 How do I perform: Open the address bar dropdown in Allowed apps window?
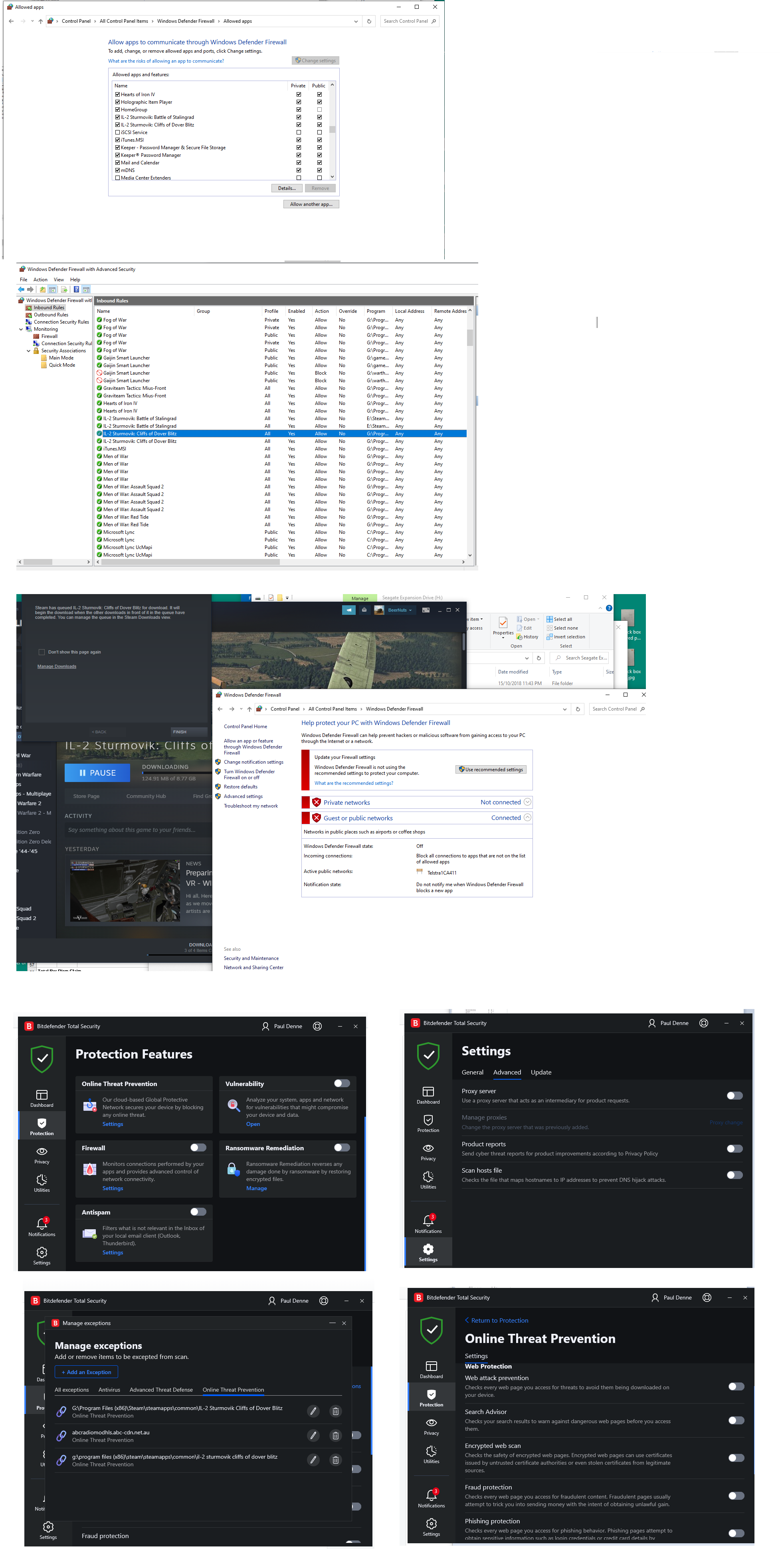click(356, 21)
